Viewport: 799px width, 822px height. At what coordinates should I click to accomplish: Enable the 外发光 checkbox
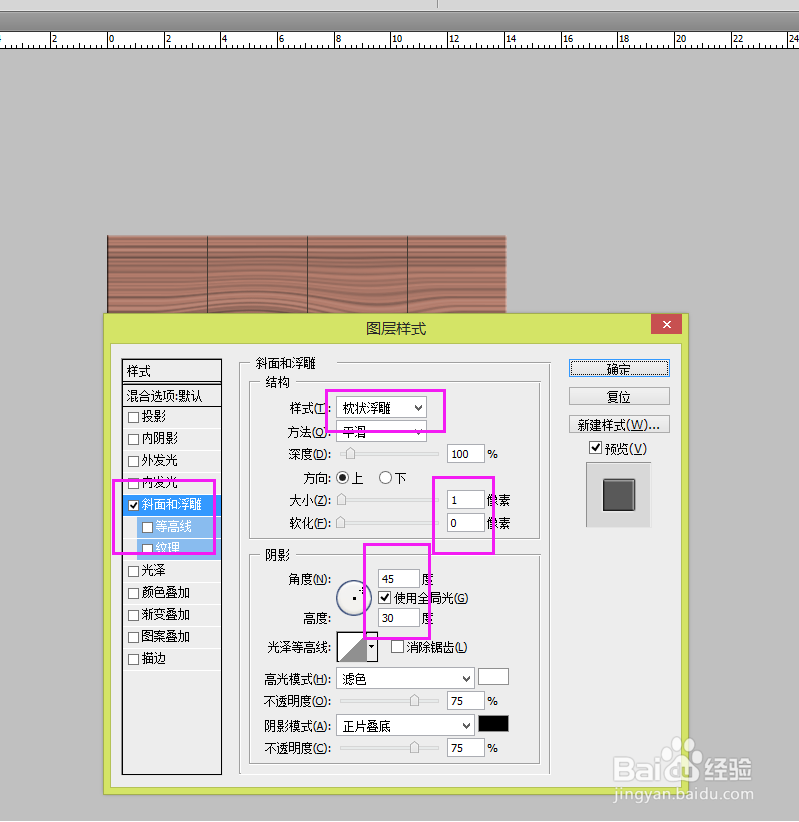pos(134,461)
